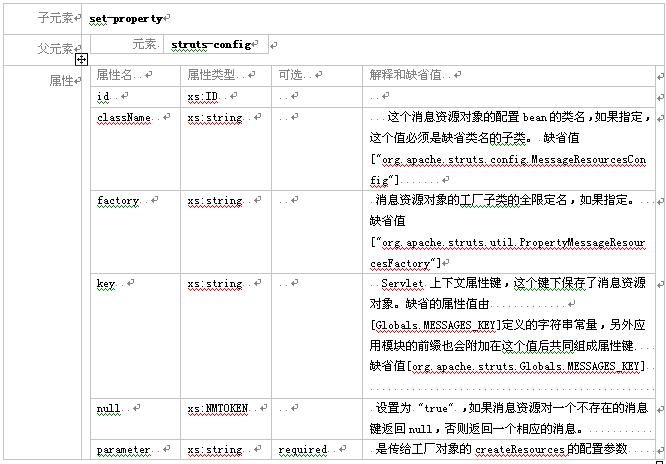Select the '父元素' row label
This screenshot has width=666, height=464.
coord(55,49)
